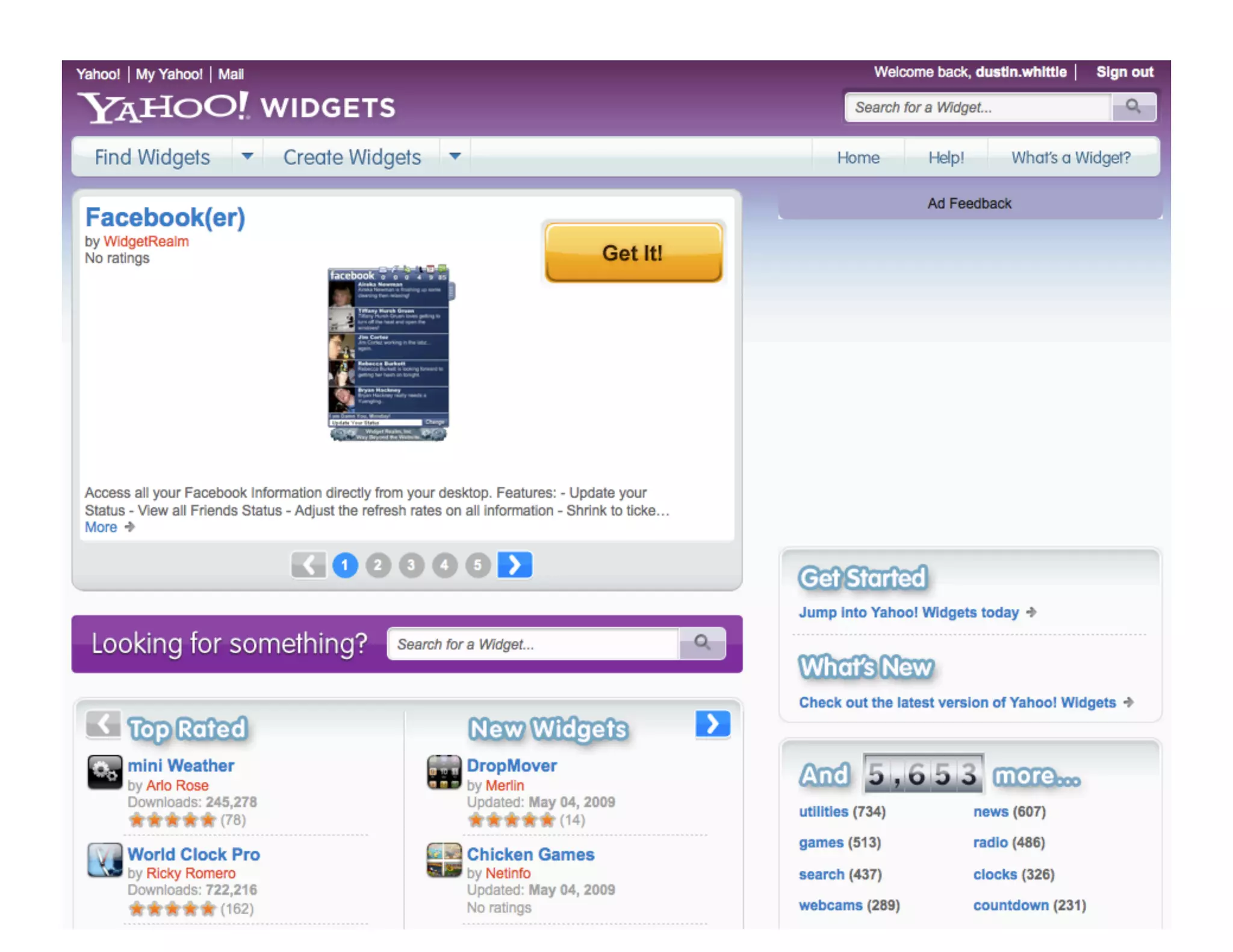The height and width of the screenshot is (952, 1233).
Task: Browse the webcams category
Action: [830, 906]
